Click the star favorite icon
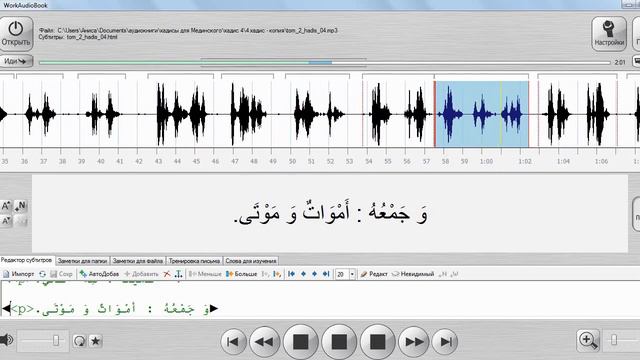640x360 pixels. pyautogui.click(x=96, y=340)
